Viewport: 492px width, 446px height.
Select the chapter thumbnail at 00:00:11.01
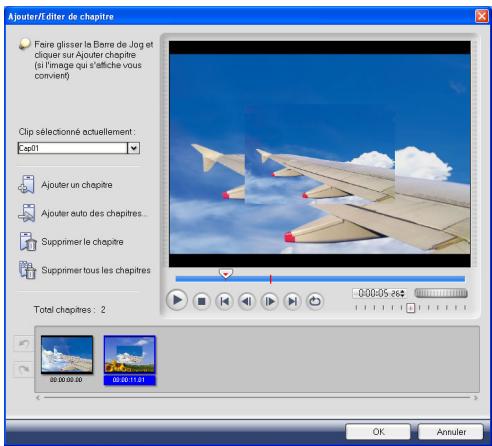pos(129,354)
